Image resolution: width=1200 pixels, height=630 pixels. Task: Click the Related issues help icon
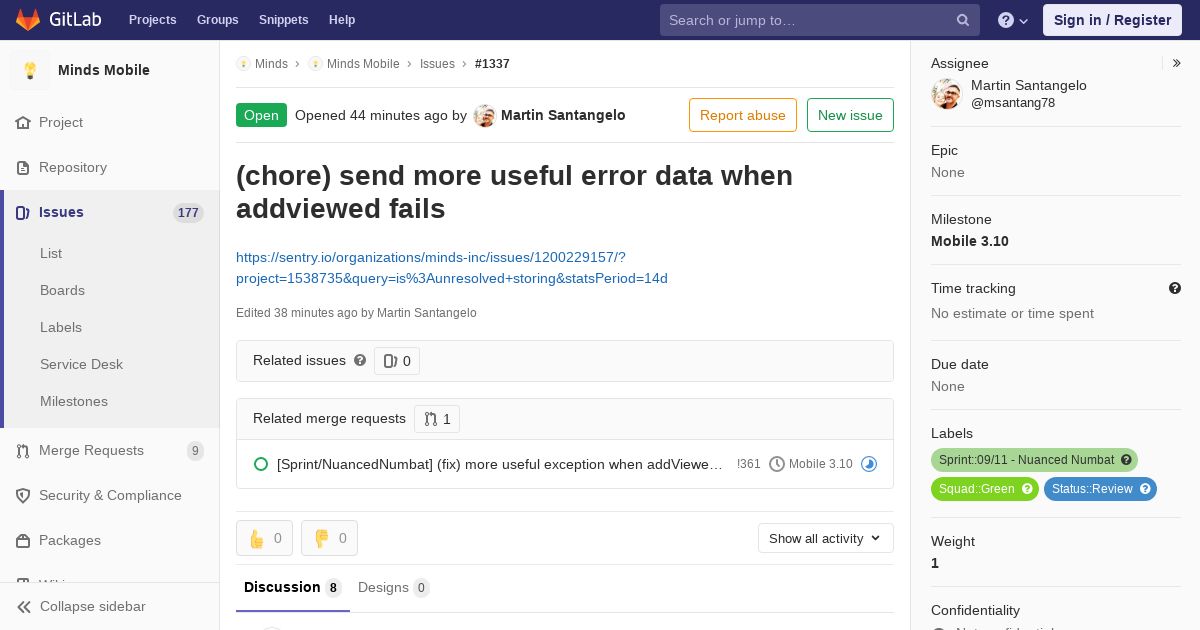360,360
